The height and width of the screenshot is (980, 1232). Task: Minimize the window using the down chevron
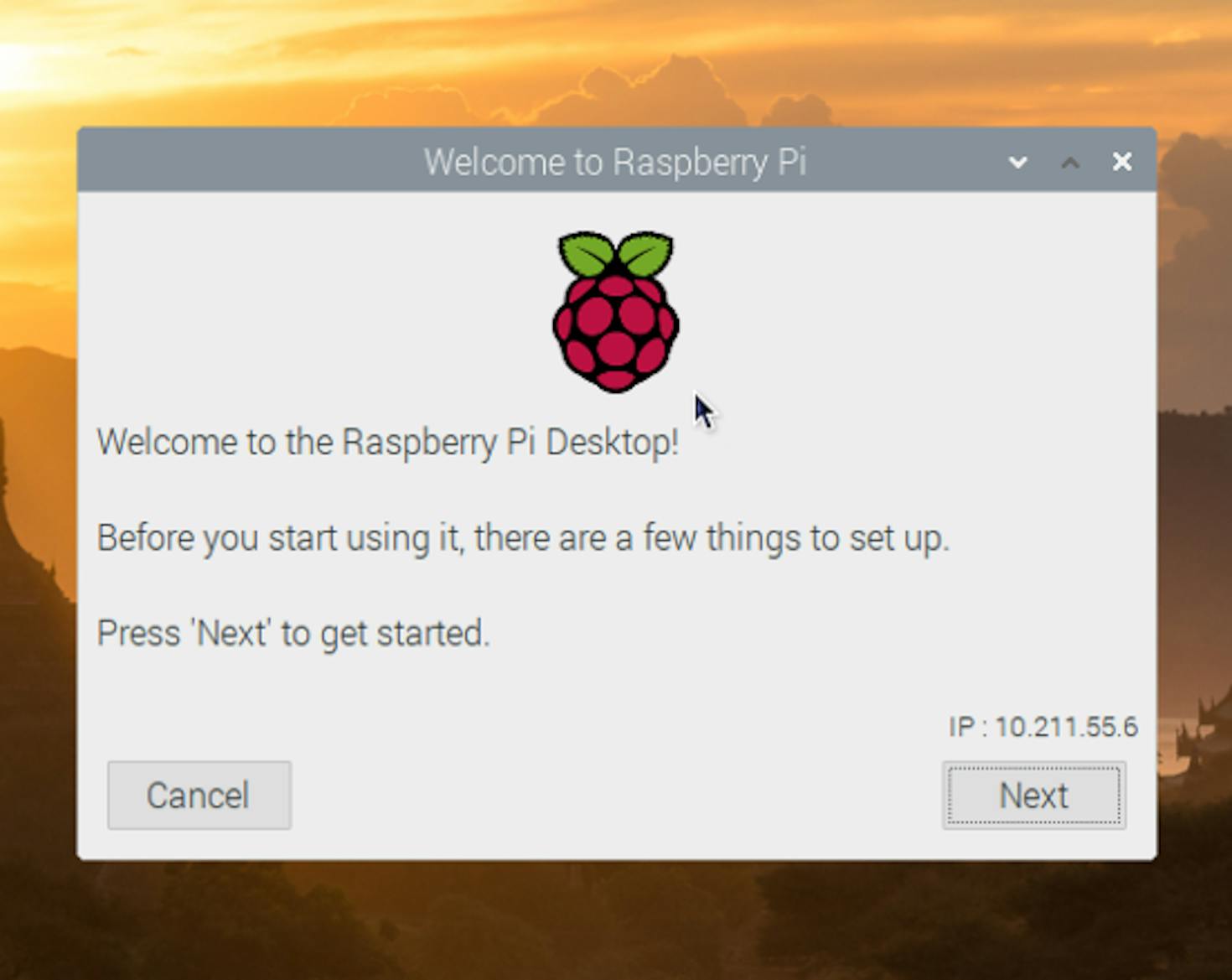(x=1017, y=162)
